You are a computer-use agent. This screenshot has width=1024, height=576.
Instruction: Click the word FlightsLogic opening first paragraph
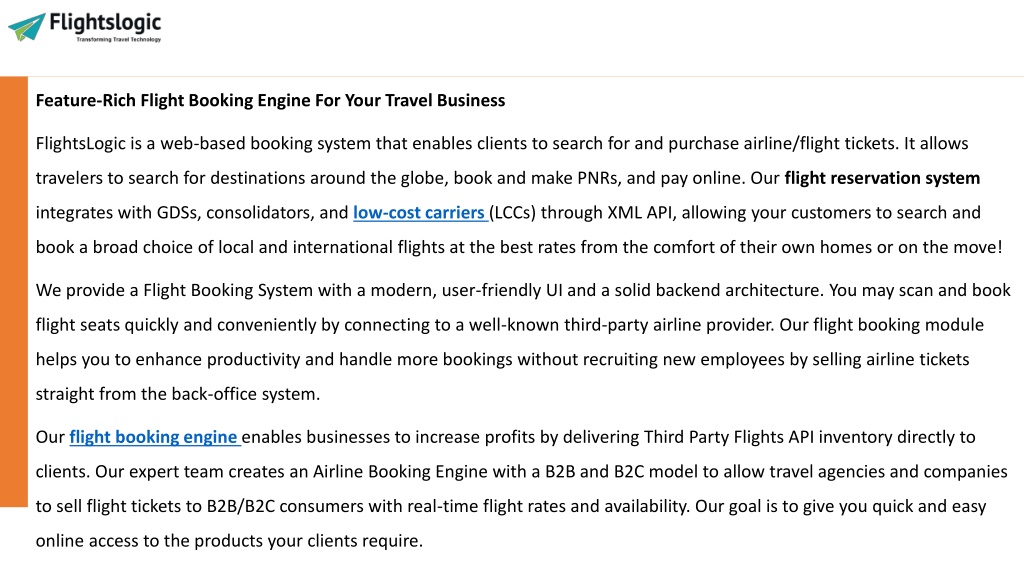pos(80,143)
